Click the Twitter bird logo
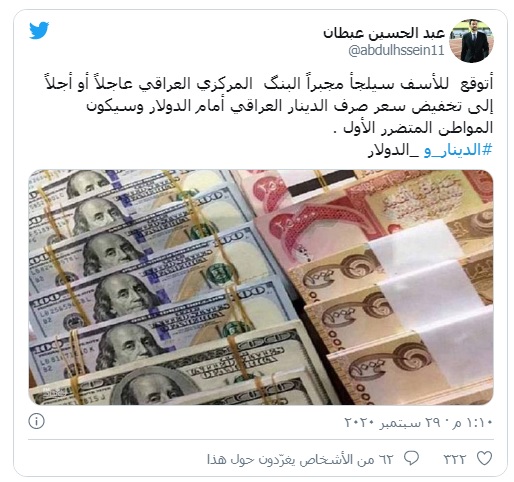 [39, 30]
